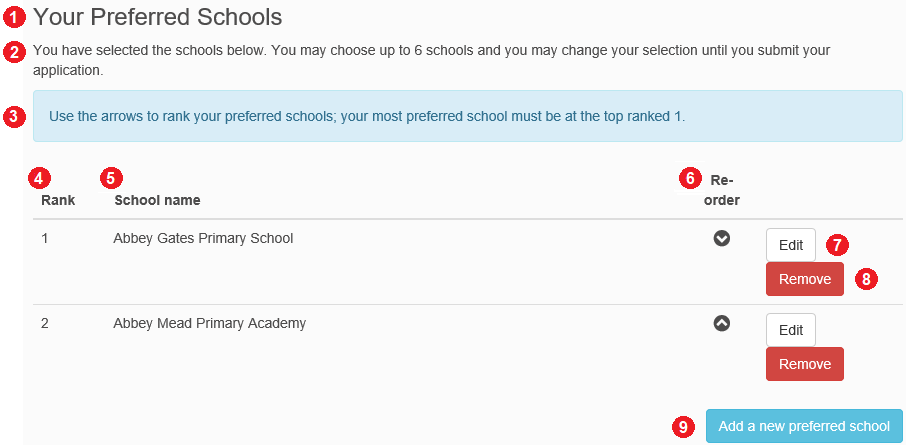Click the Rank column header
The image size is (906, 445).
pos(58,201)
